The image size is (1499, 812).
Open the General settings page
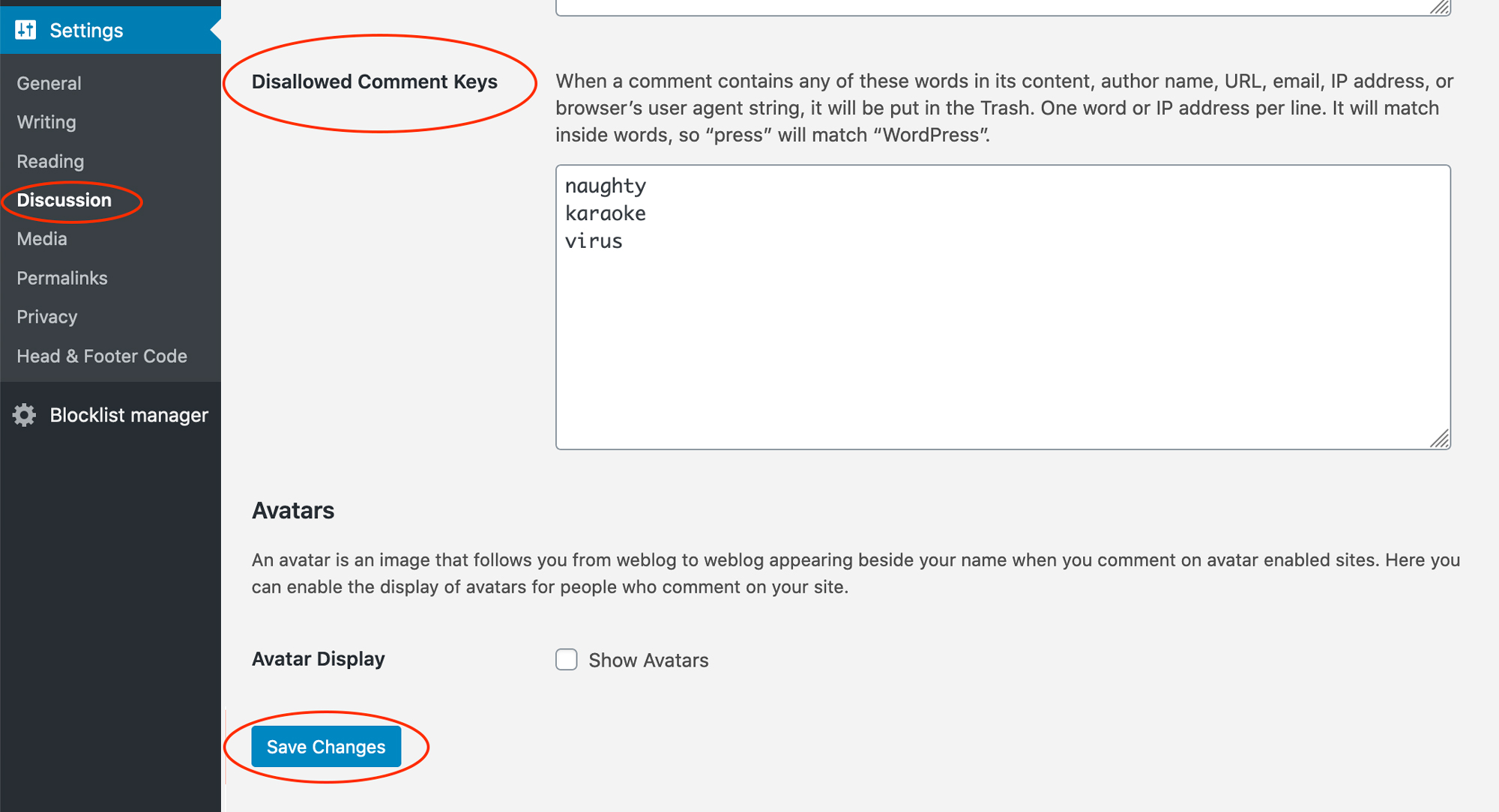(x=49, y=83)
